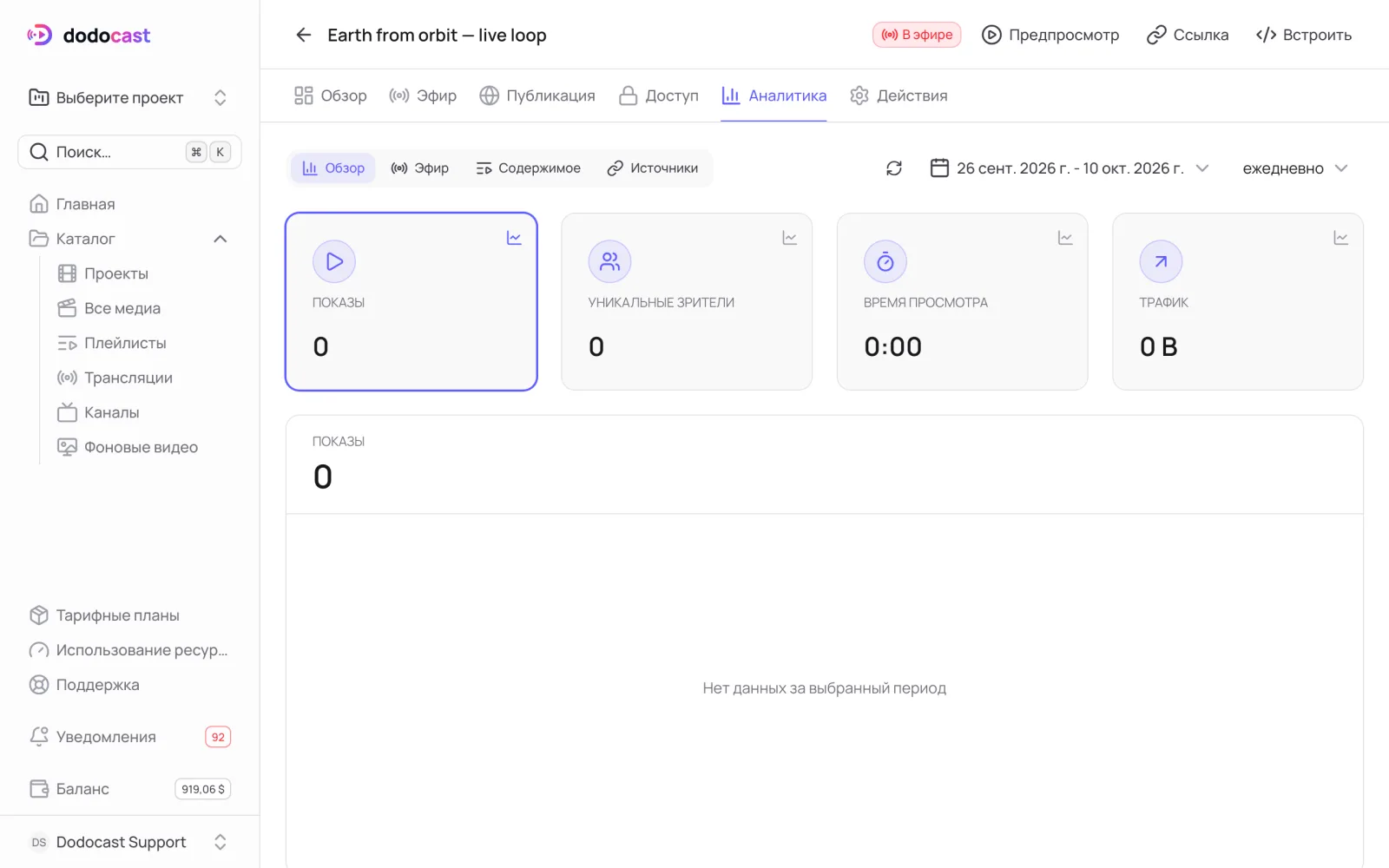
Task: Open Все медиа in the catalog
Action: (143, 308)
